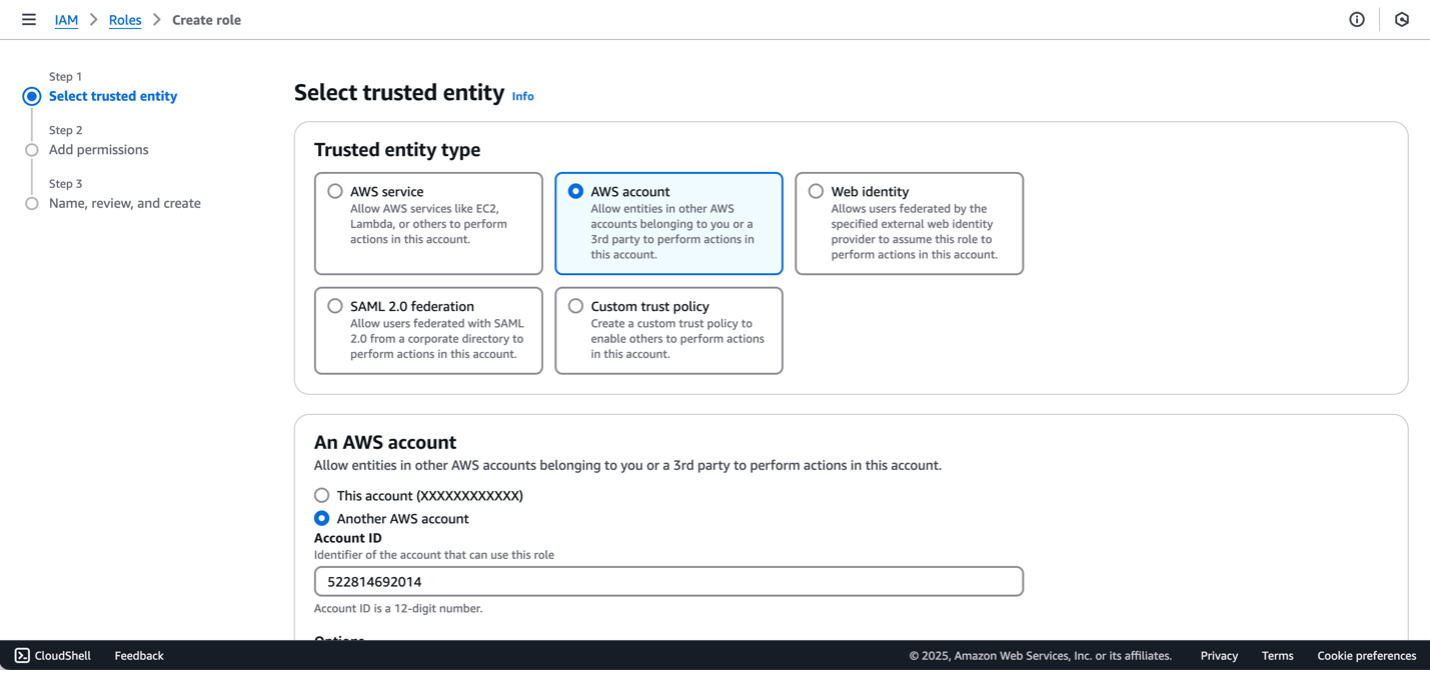
Task: Select the This account radio button
Action: click(x=322, y=495)
